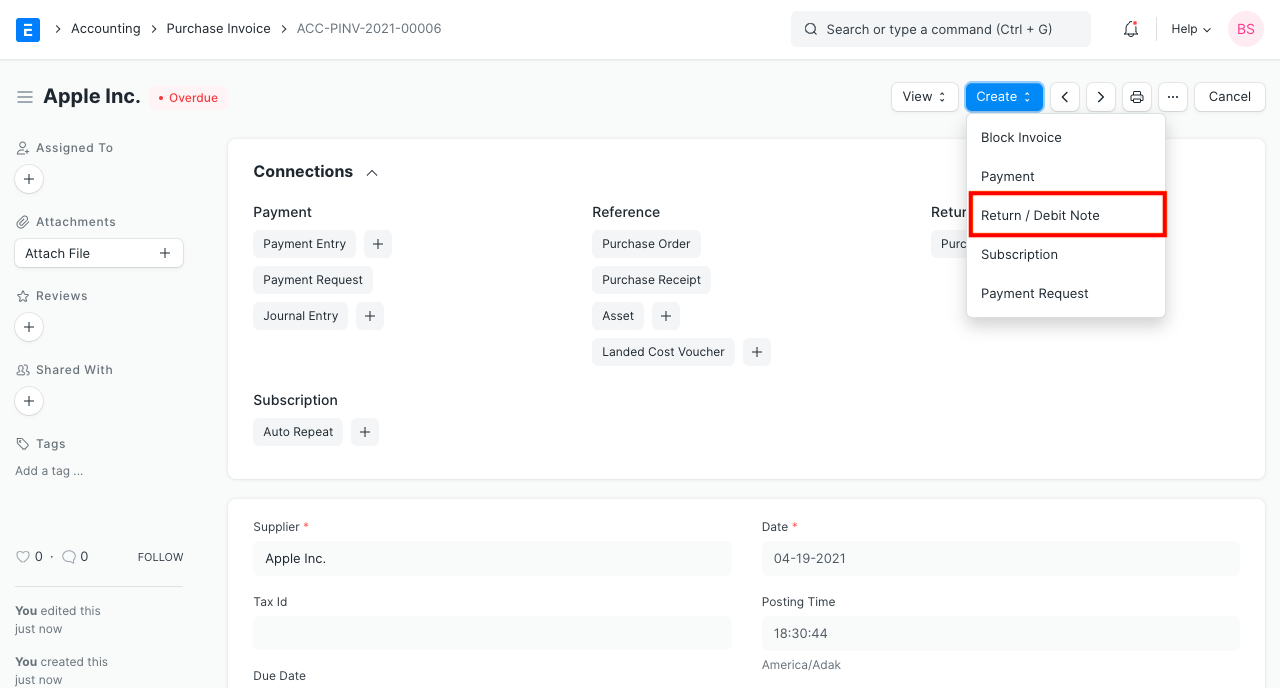Click the ERPNext home logo icon
This screenshot has width=1280, height=688.
pos(28,29)
